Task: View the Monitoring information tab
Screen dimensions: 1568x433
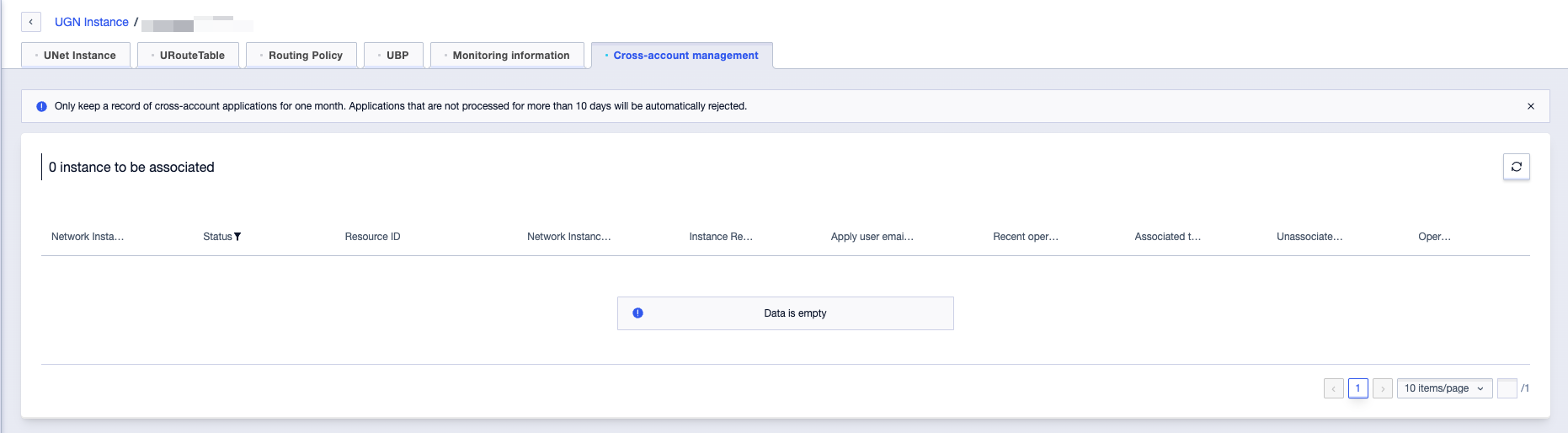Action: tap(508, 56)
